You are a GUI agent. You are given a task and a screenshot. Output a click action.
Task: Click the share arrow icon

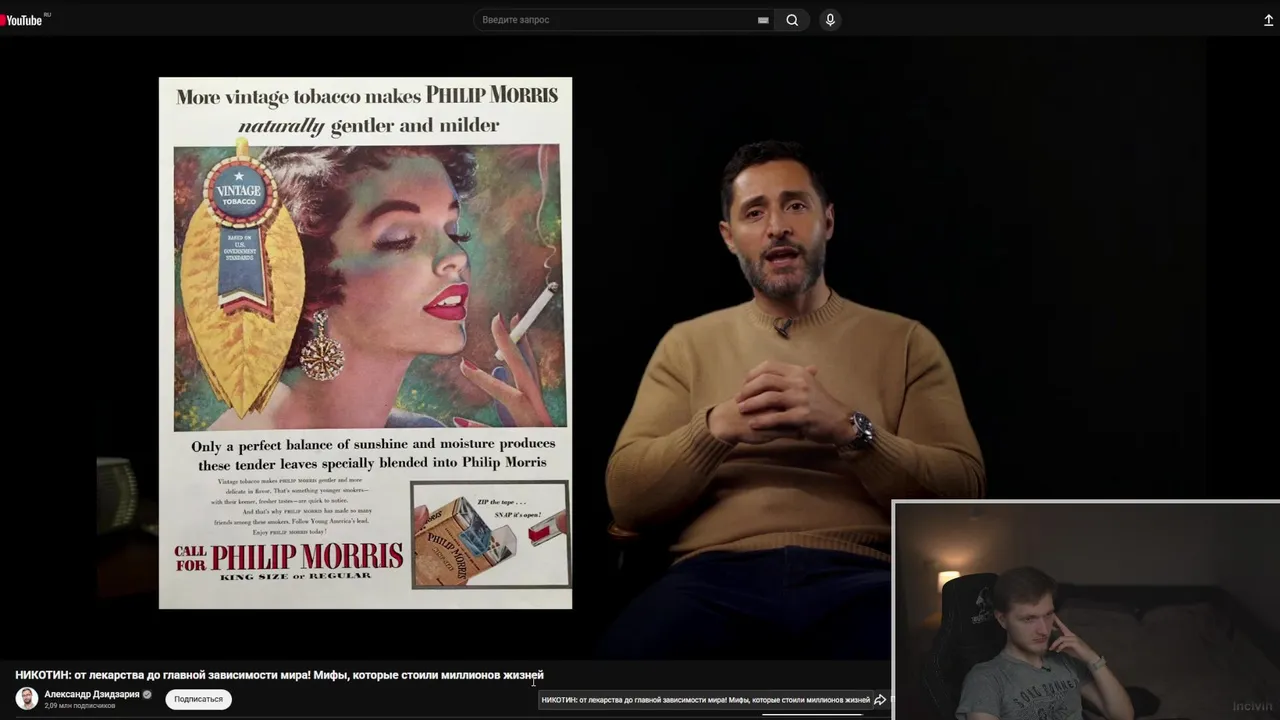click(880, 700)
